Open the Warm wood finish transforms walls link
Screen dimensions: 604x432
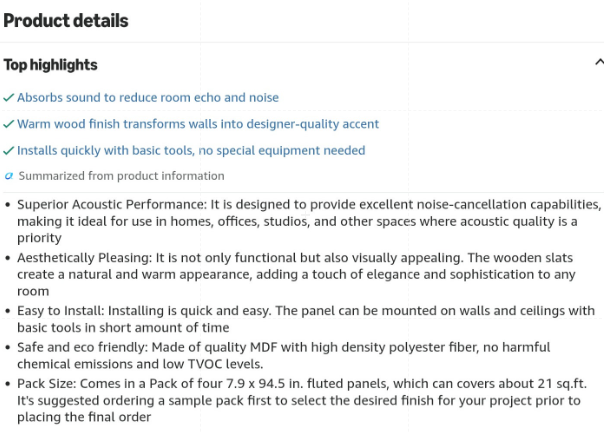[x=198, y=124]
